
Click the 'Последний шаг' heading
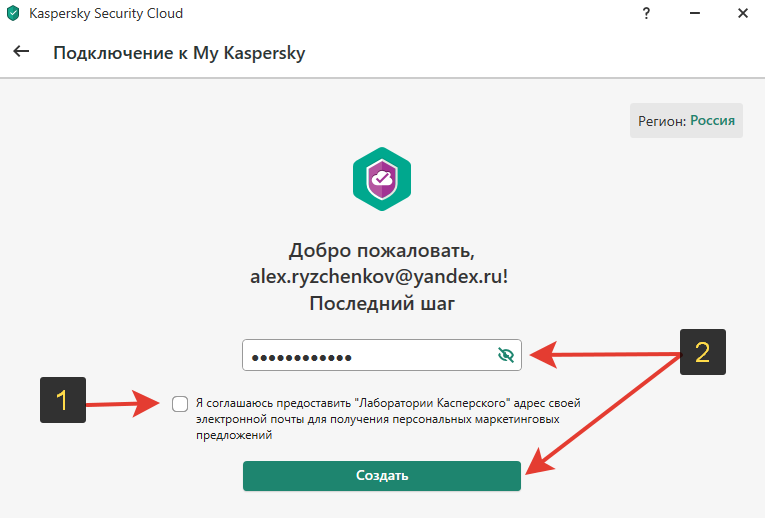click(382, 303)
